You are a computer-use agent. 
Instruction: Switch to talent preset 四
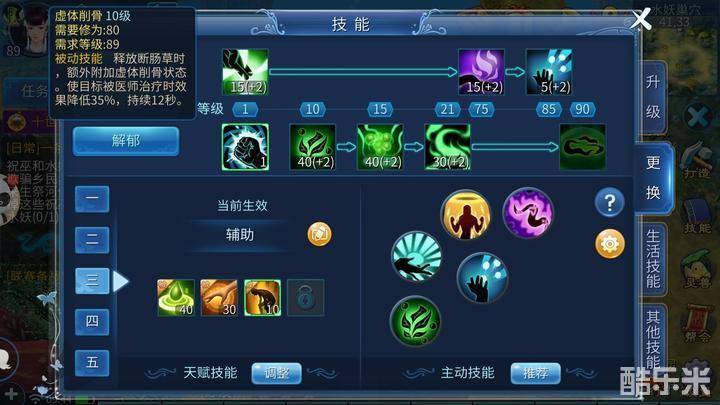click(x=92, y=321)
